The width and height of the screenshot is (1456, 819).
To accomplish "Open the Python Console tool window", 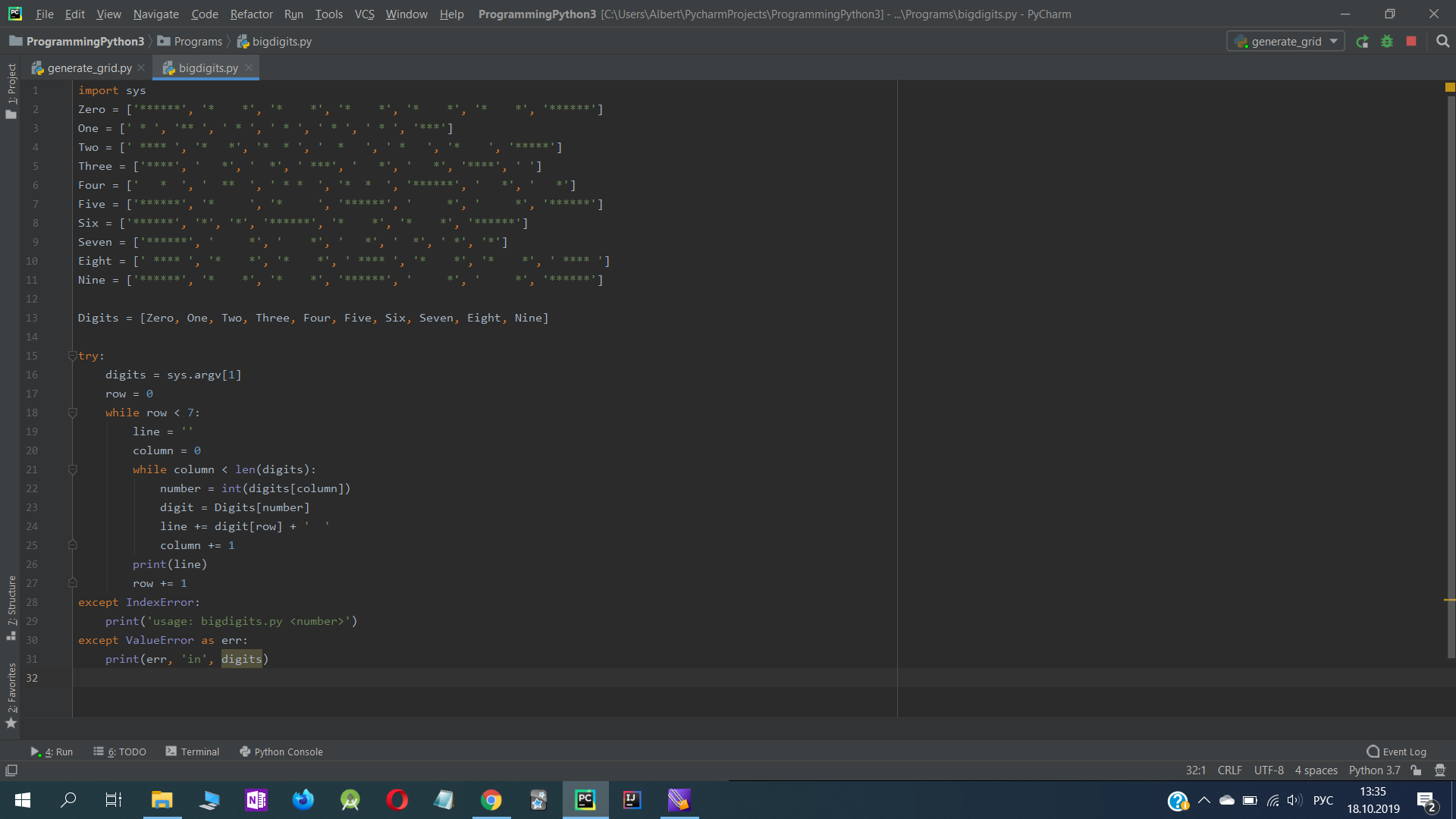I will (x=281, y=752).
